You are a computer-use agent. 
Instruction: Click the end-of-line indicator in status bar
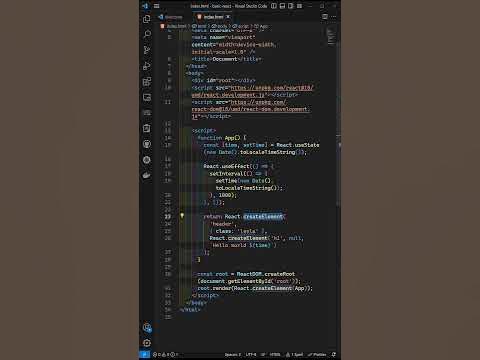point(263,354)
